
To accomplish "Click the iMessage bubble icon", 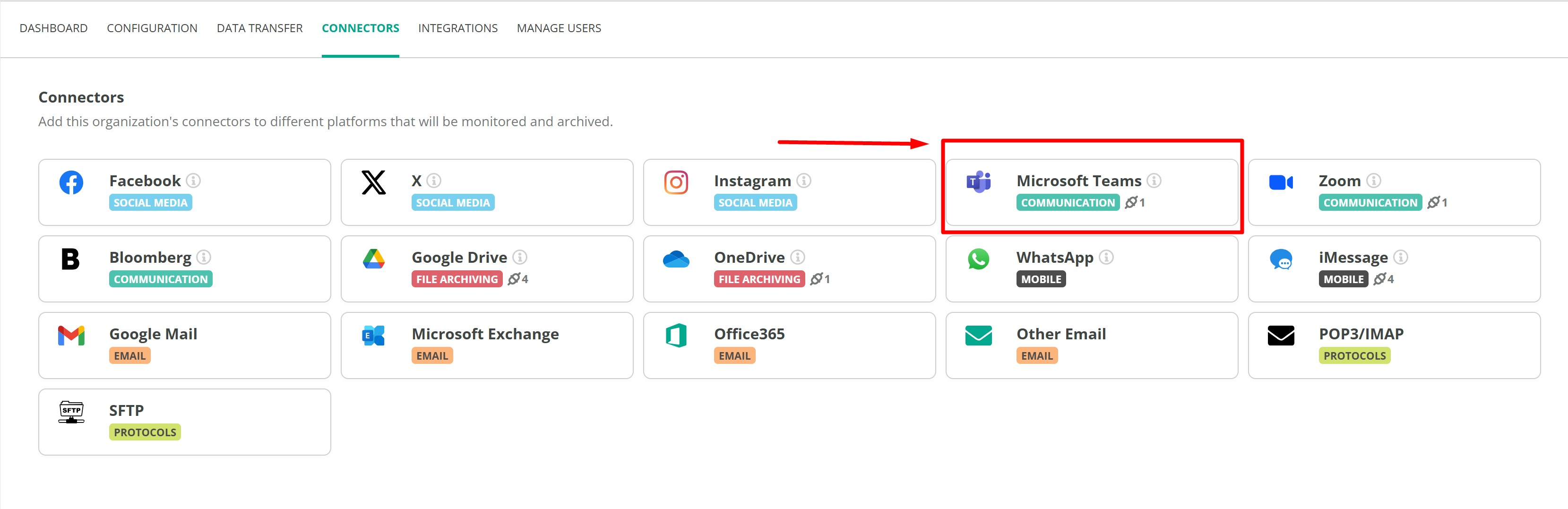I will (x=1281, y=259).
